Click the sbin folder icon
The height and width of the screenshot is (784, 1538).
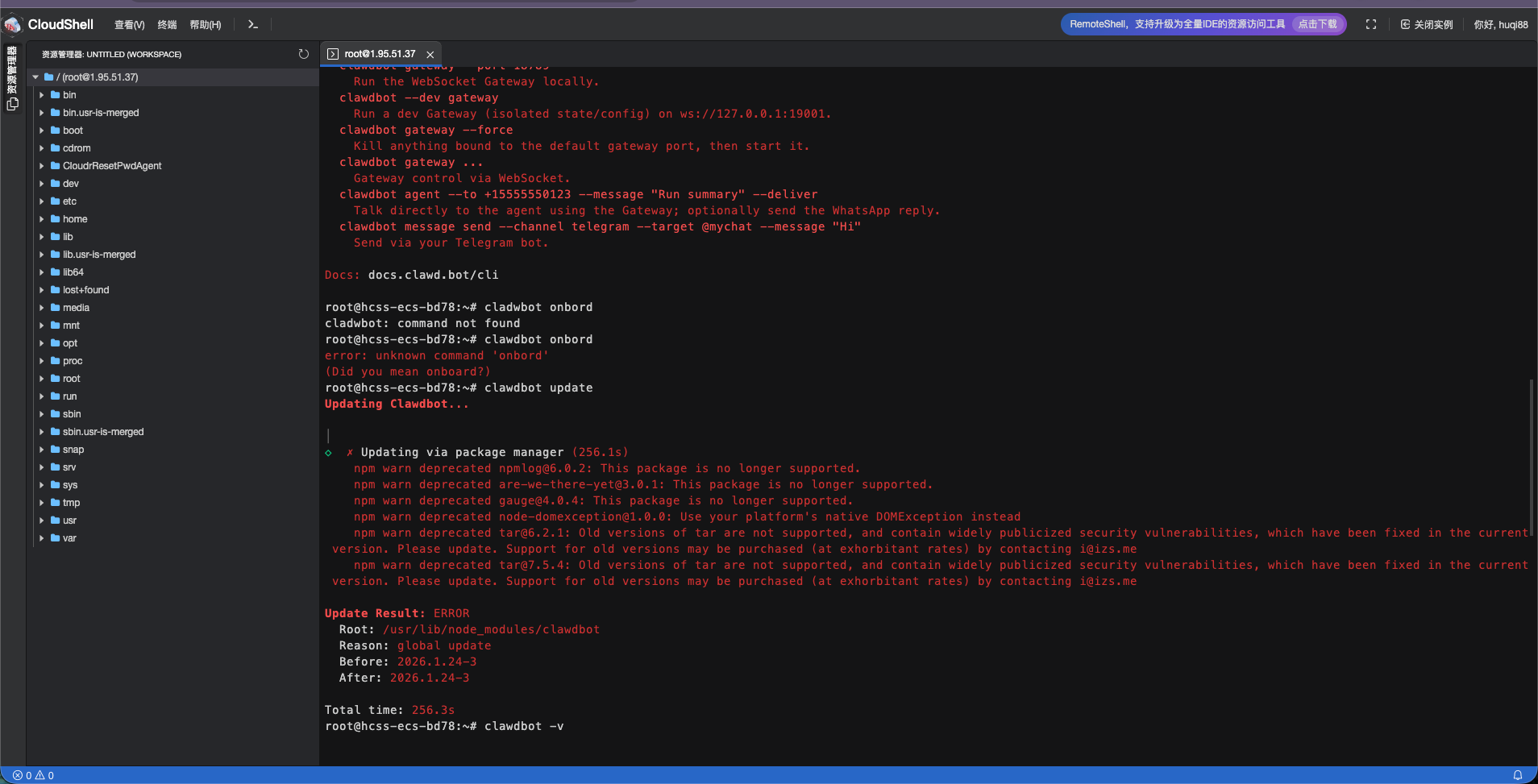(x=56, y=414)
